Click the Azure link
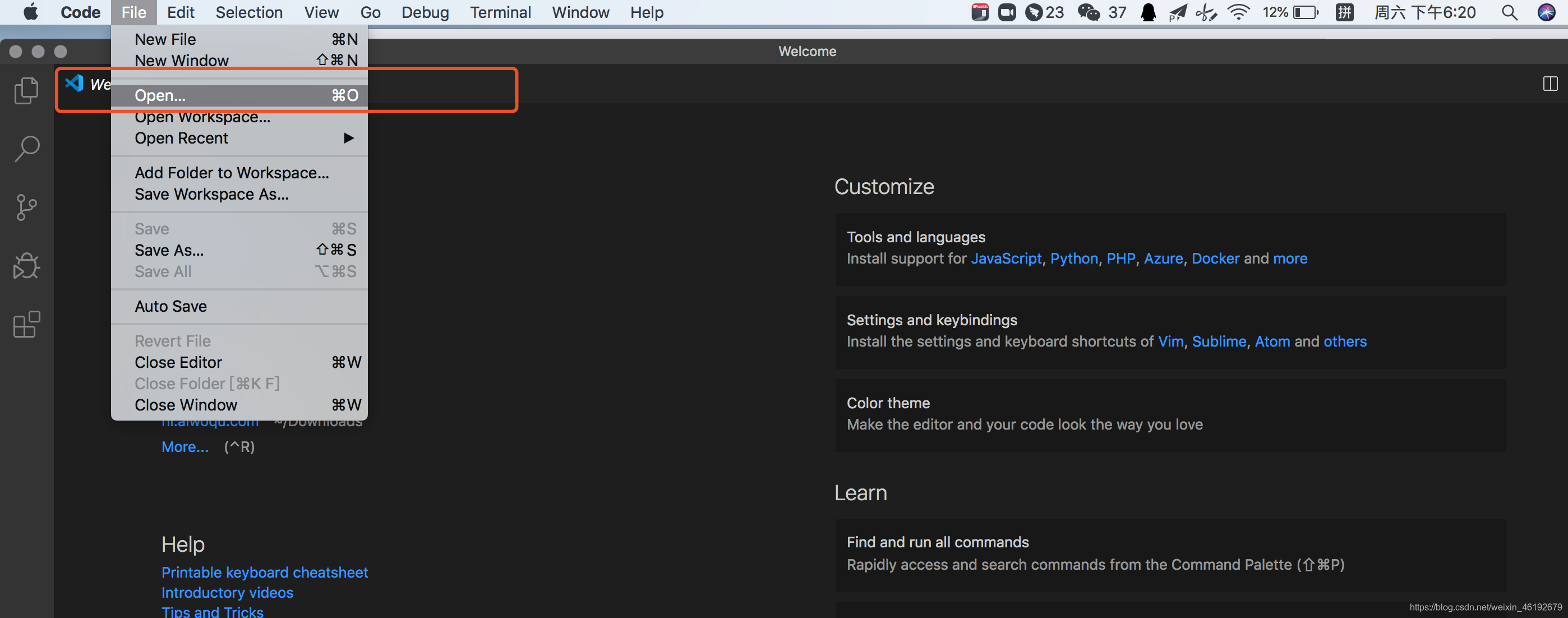This screenshot has width=1568, height=618. (x=1163, y=259)
